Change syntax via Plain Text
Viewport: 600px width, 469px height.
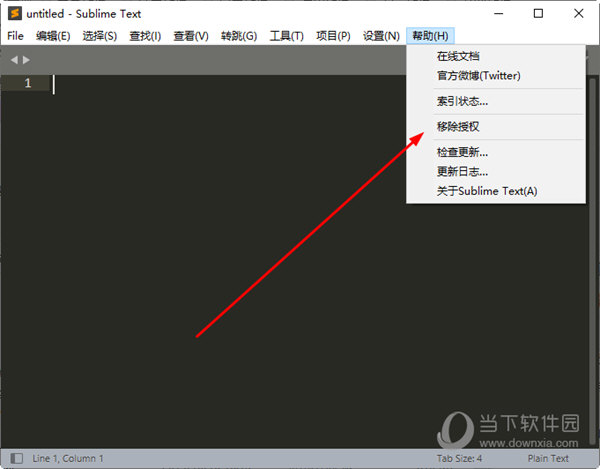(x=548, y=458)
